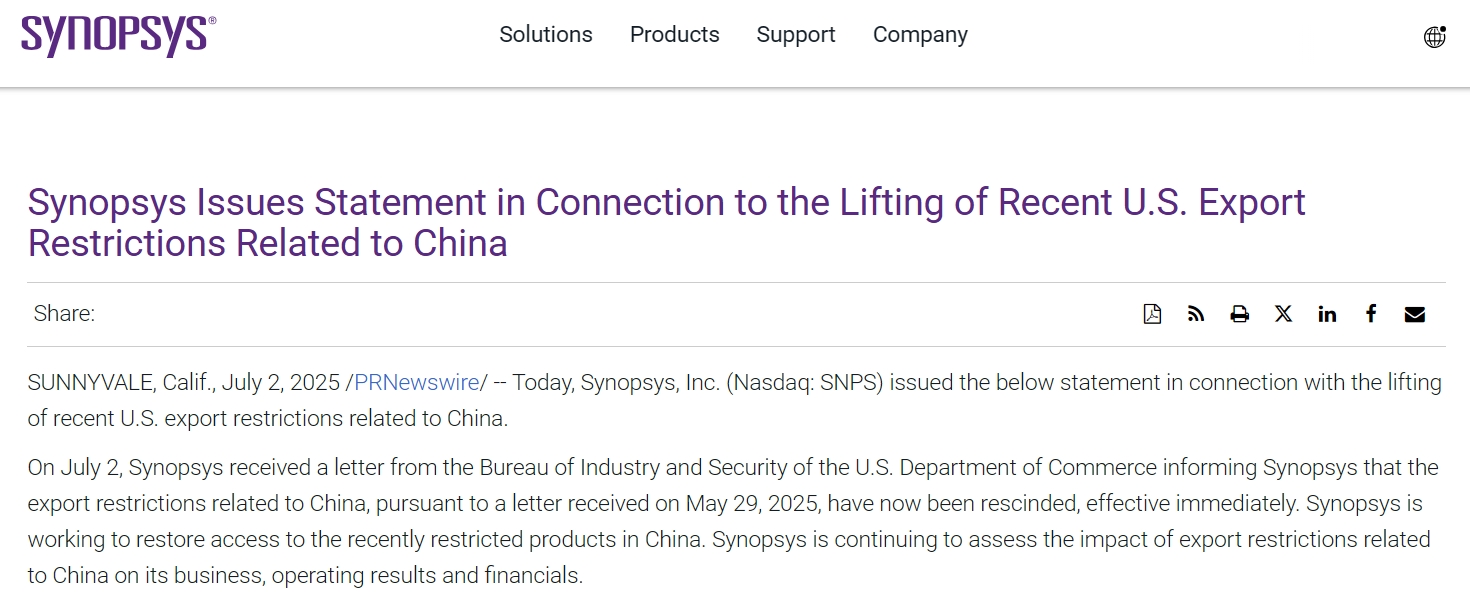Follow the PRNewswire link
The height and width of the screenshot is (600, 1470).
pos(417,383)
